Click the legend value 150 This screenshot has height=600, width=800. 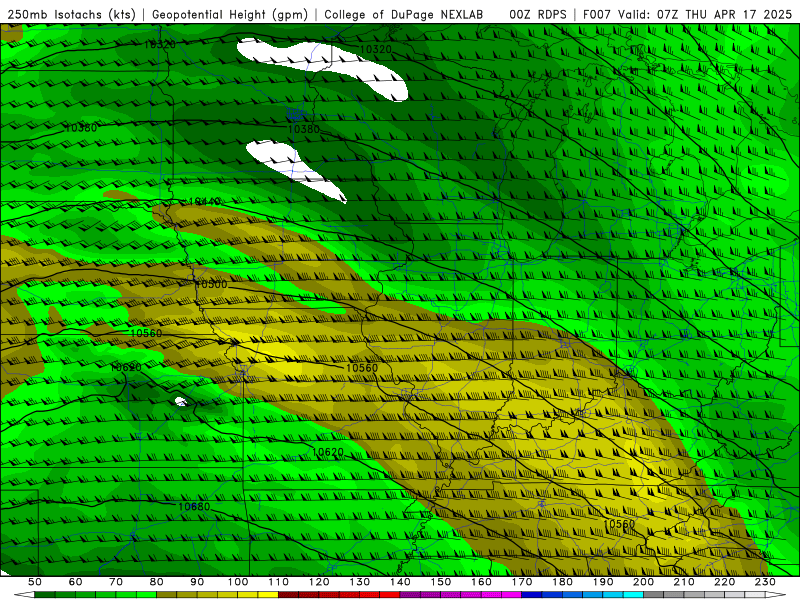click(x=440, y=582)
